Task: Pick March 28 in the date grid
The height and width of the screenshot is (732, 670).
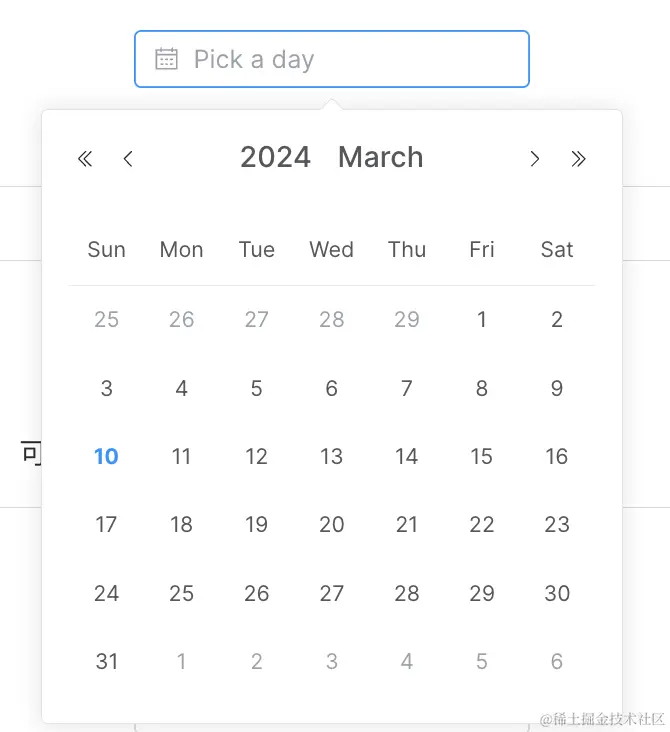Action: (407, 593)
